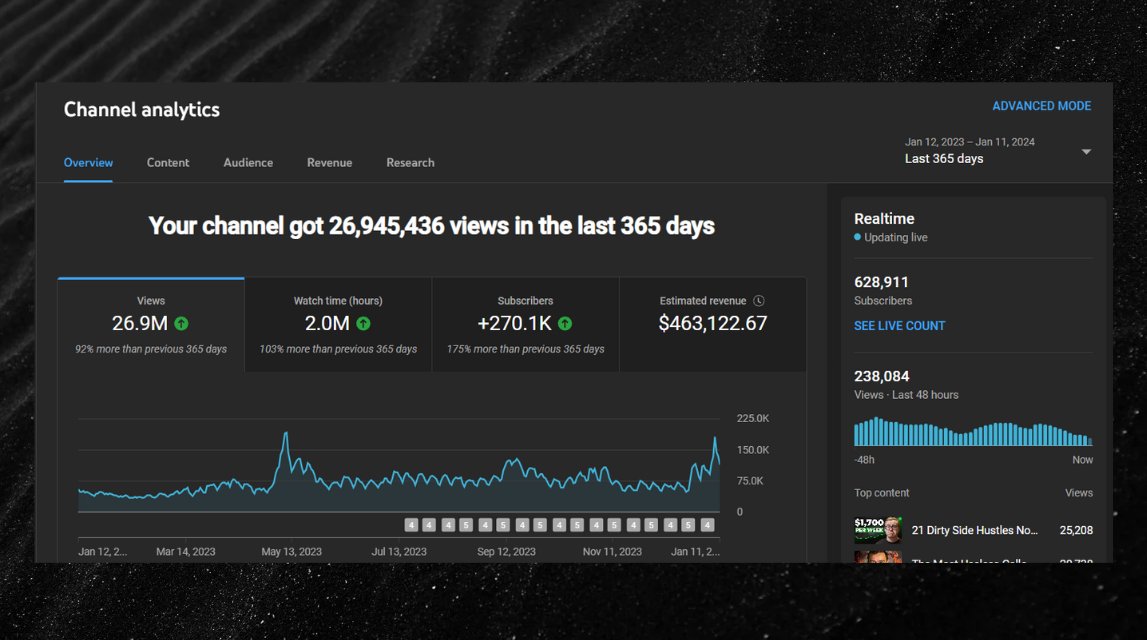1147x640 pixels.
Task: Click the Views column header in Top content
Action: click(x=1079, y=493)
